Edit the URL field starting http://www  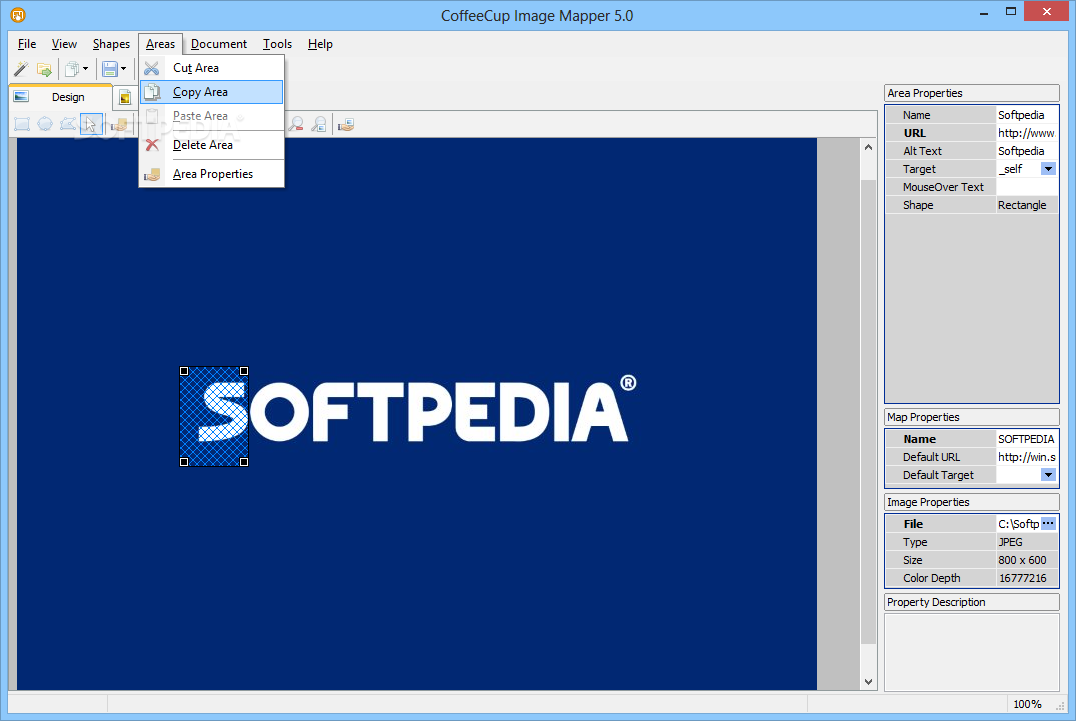point(1027,133)
